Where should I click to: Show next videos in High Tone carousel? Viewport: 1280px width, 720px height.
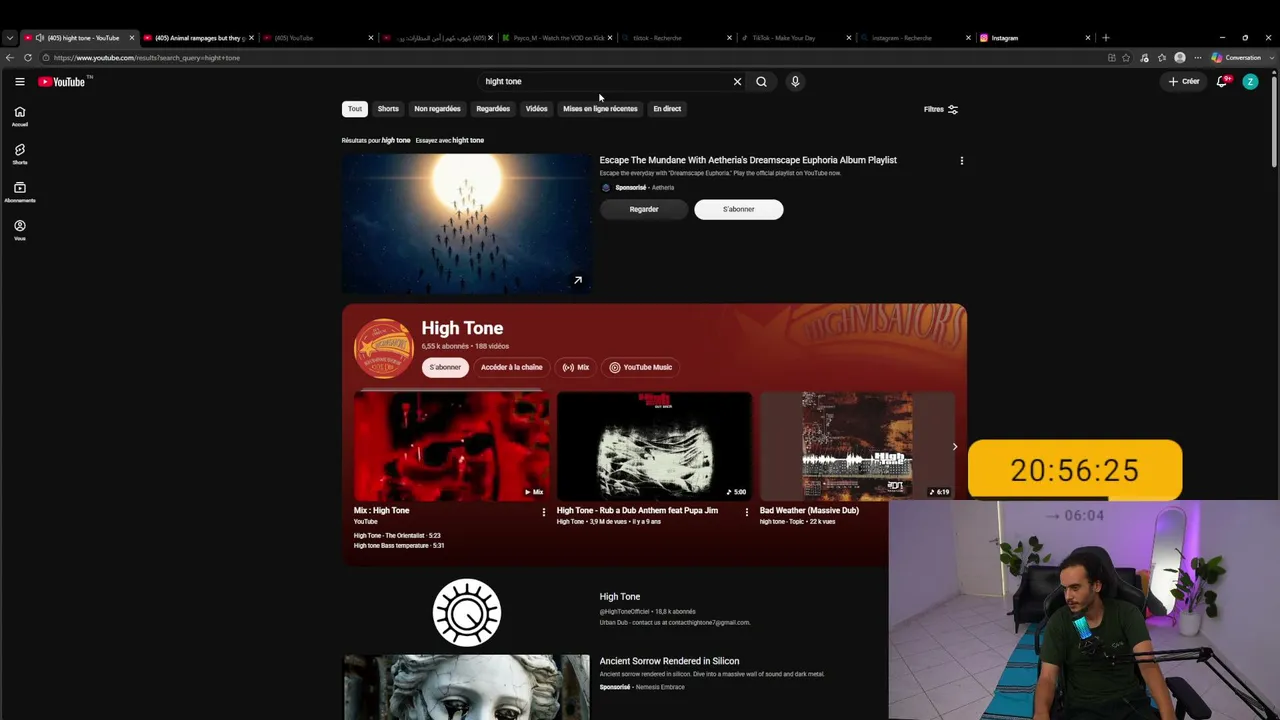pos(955,447)
